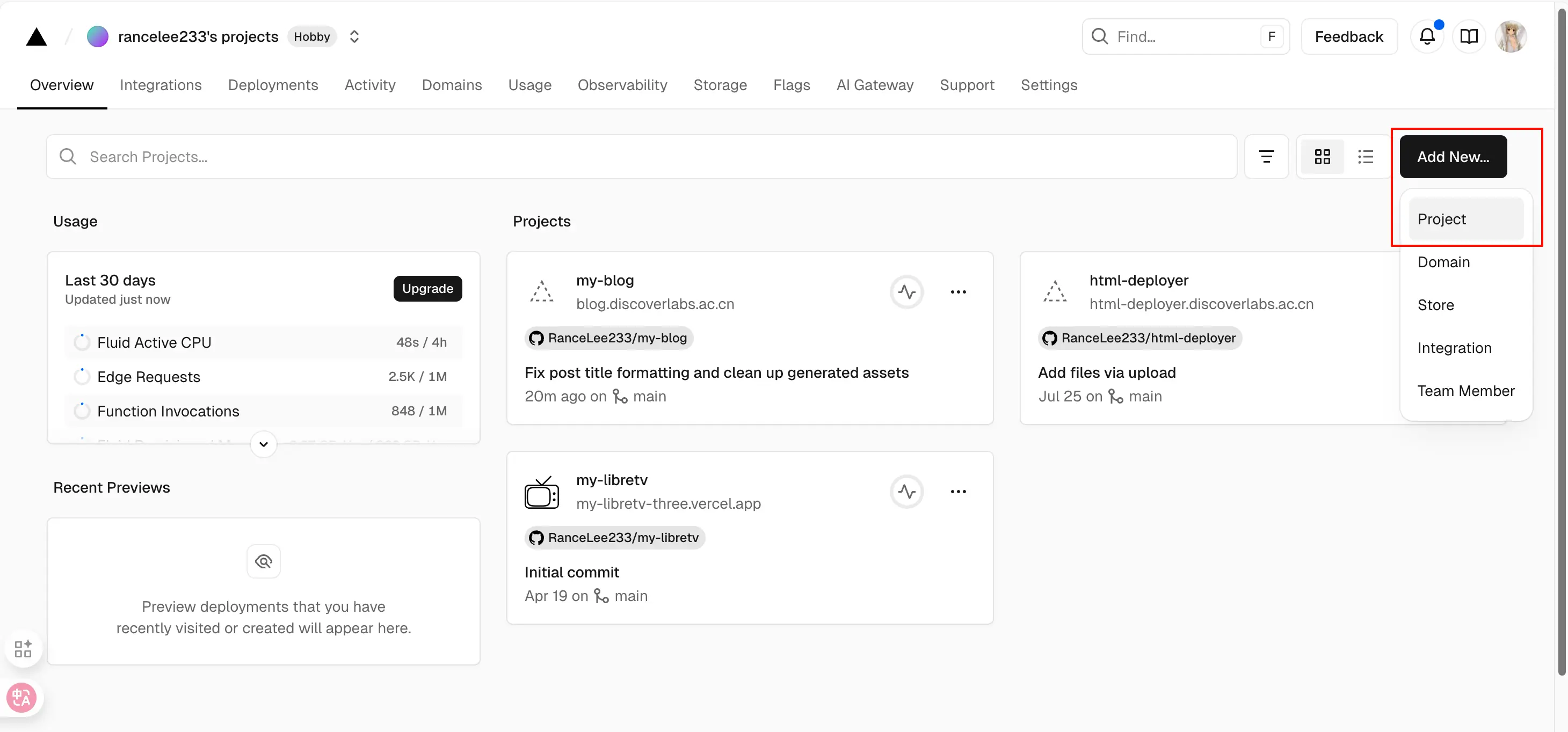This screenshot has width=1568, height=732.
Task: Click the user avatar picture
Action: [1511, 36]
